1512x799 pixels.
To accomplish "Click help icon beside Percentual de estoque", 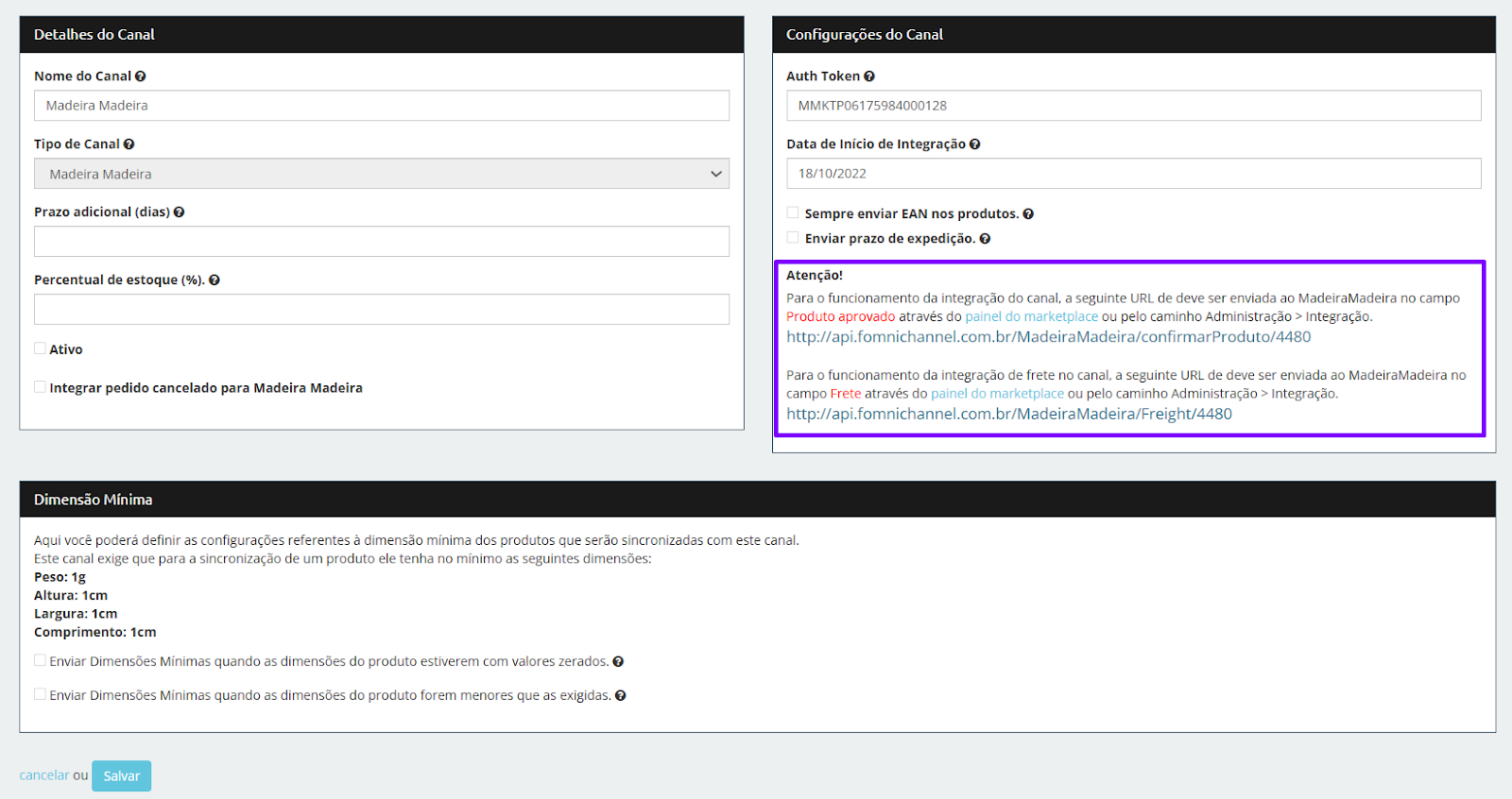I will pos(215,280).
